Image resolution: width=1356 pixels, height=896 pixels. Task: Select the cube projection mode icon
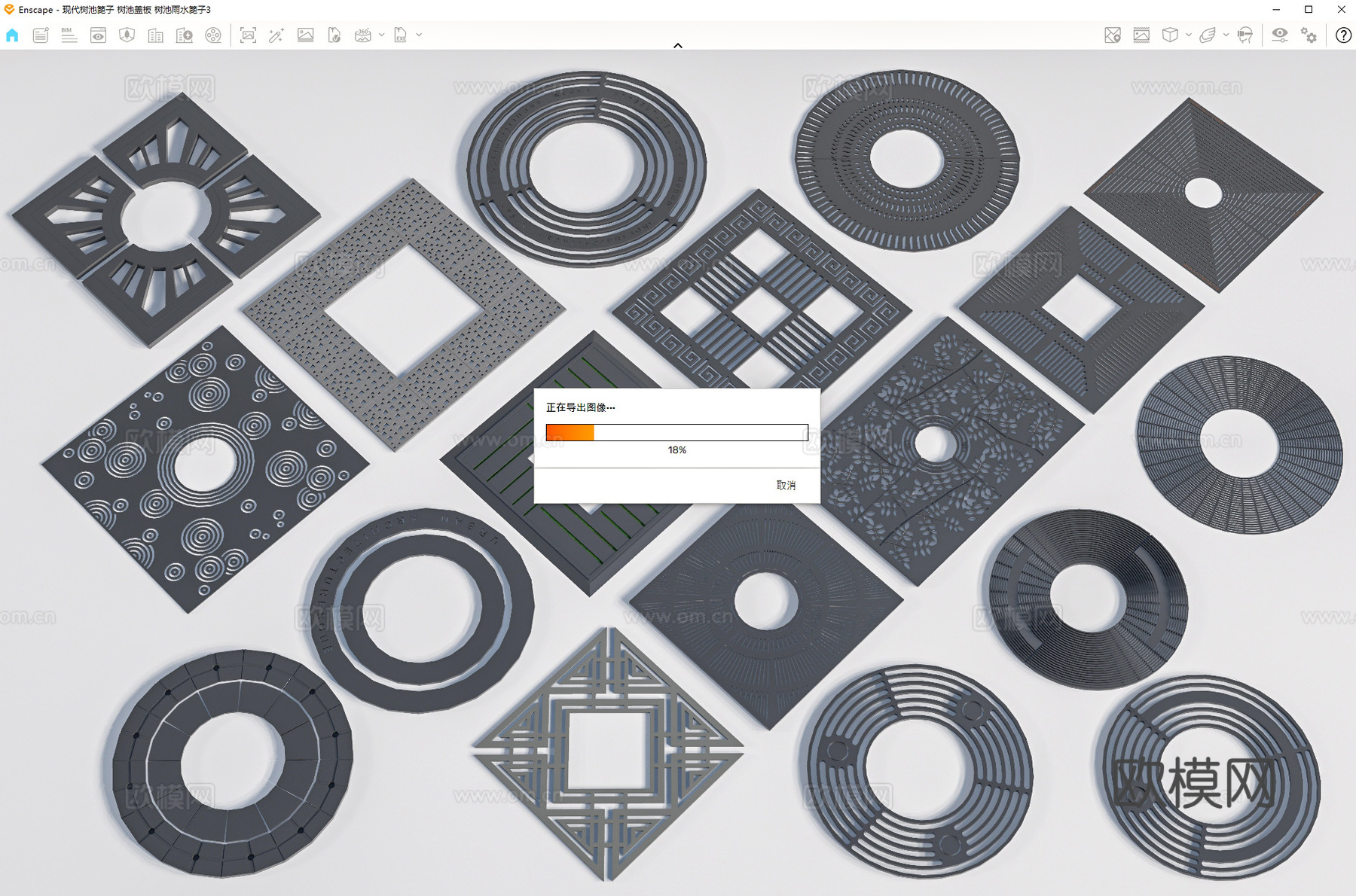[1170, 35]
